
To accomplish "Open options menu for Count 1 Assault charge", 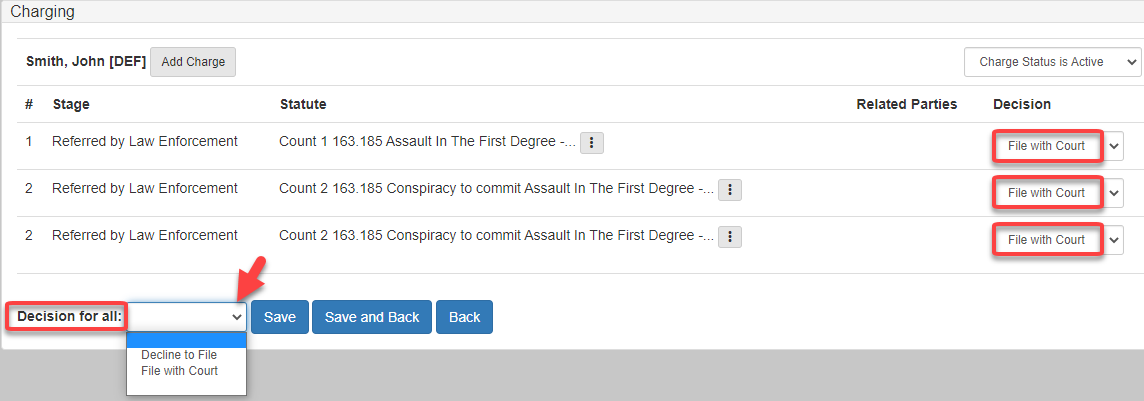I will pyautogui.click(x=592, y=143).
